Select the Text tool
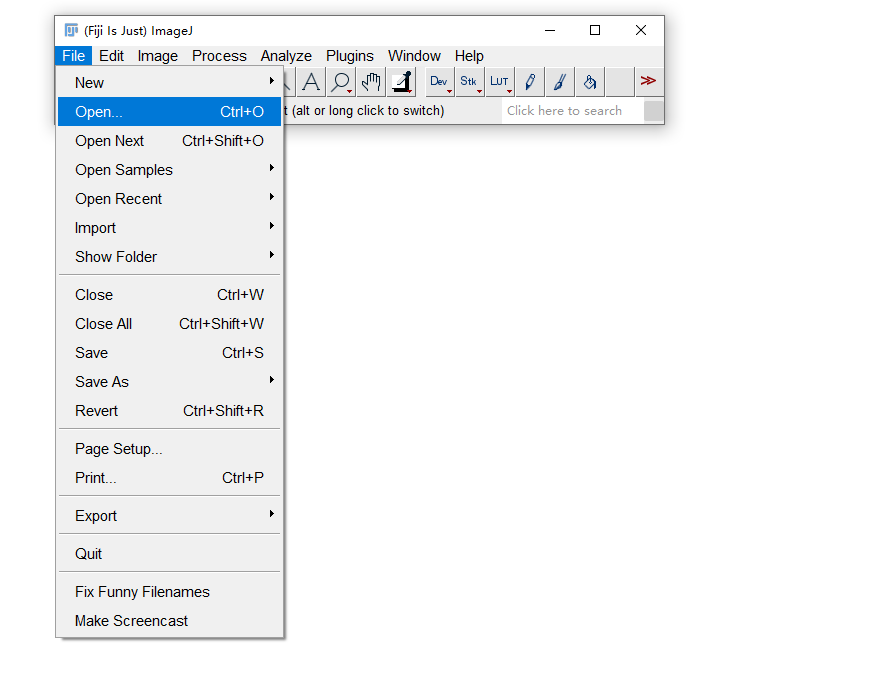This screenshot has height=681, width=882. (x=312, y=82)
